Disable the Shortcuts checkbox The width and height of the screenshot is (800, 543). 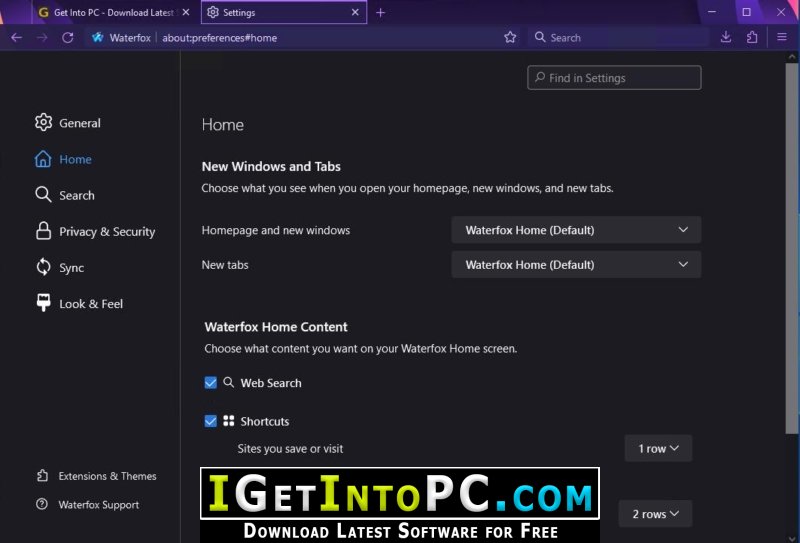click(x=211, y=421)
